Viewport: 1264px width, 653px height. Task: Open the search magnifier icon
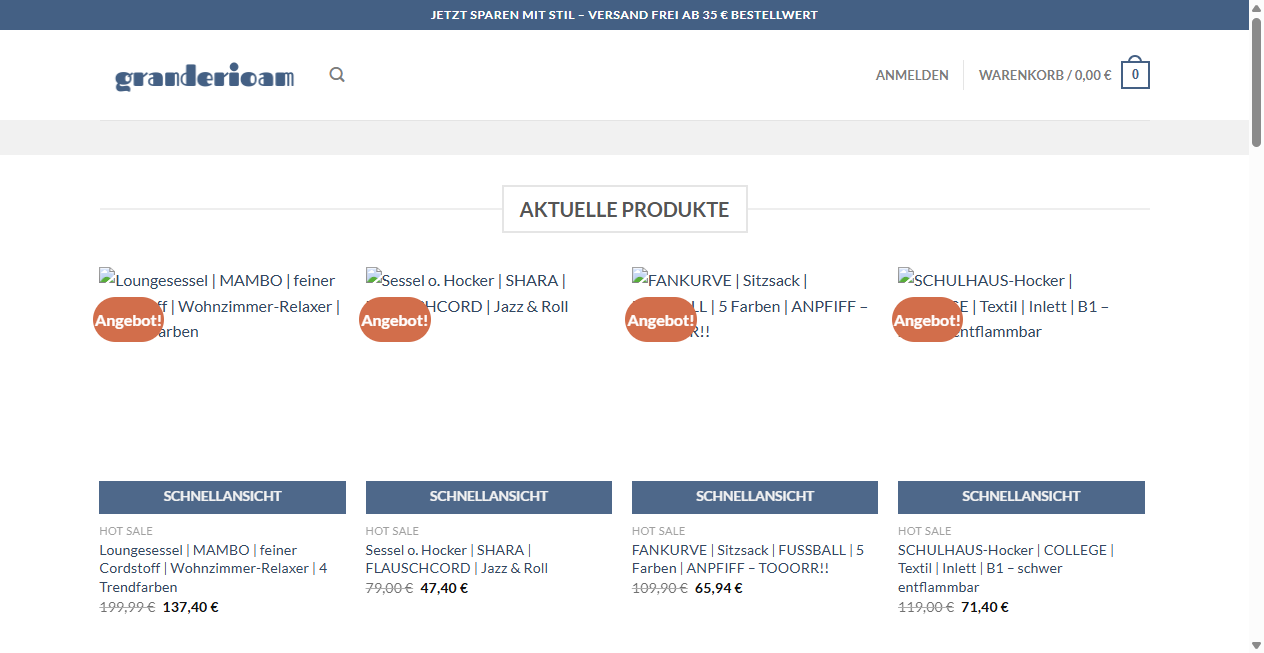pyautogui.click(x=336, y=74)
